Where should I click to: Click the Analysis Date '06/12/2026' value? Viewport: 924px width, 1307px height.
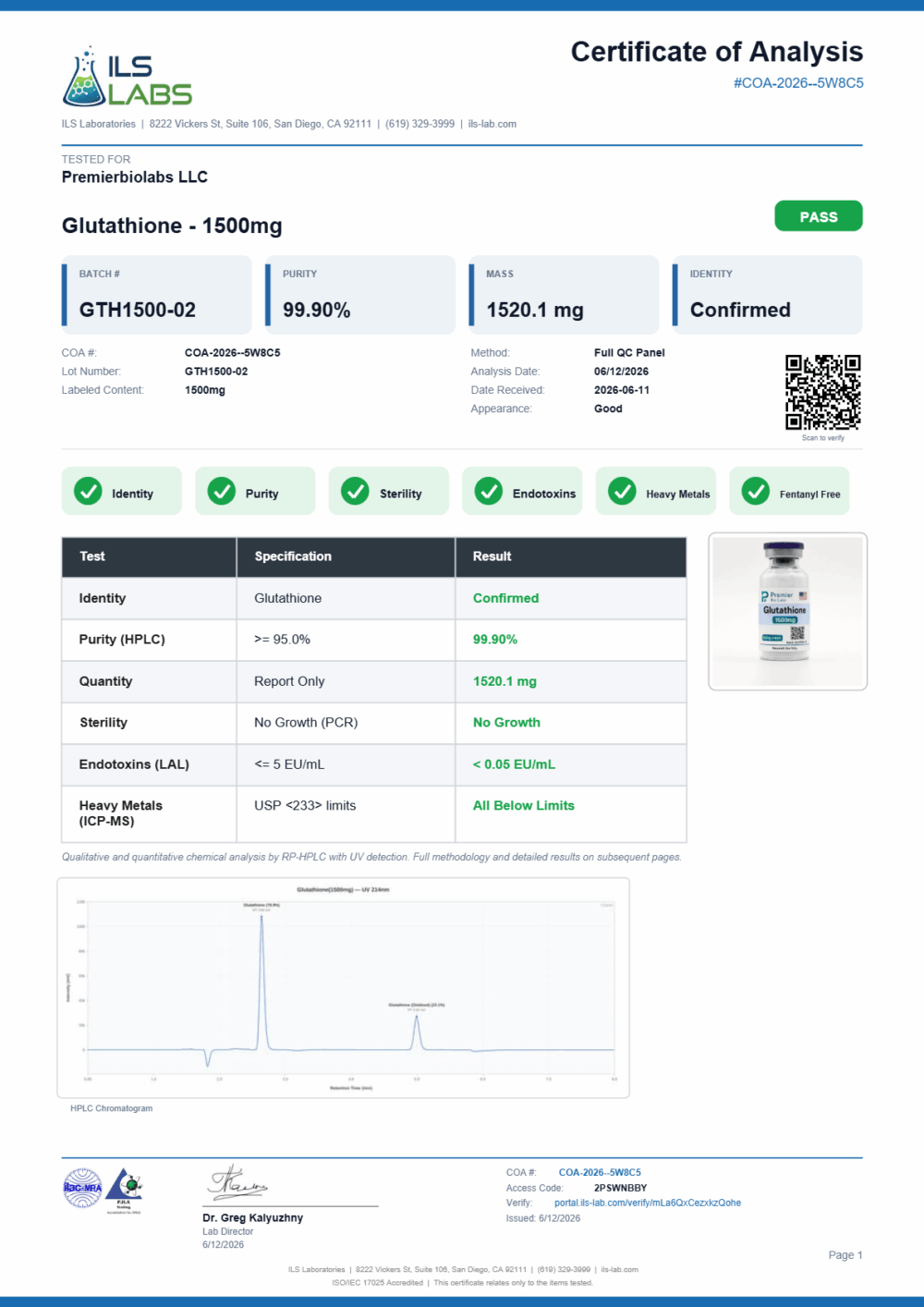[x=622, y=372]
